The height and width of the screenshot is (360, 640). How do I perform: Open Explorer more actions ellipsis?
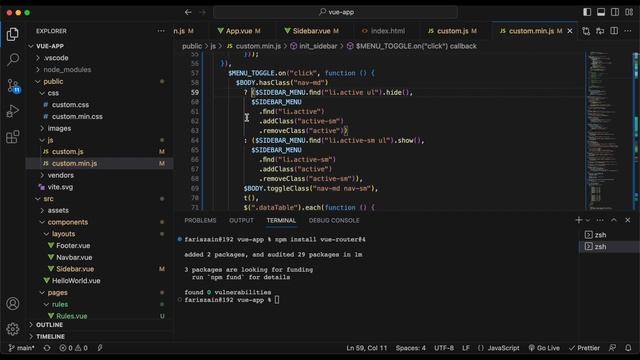click(x=161, y=31)
